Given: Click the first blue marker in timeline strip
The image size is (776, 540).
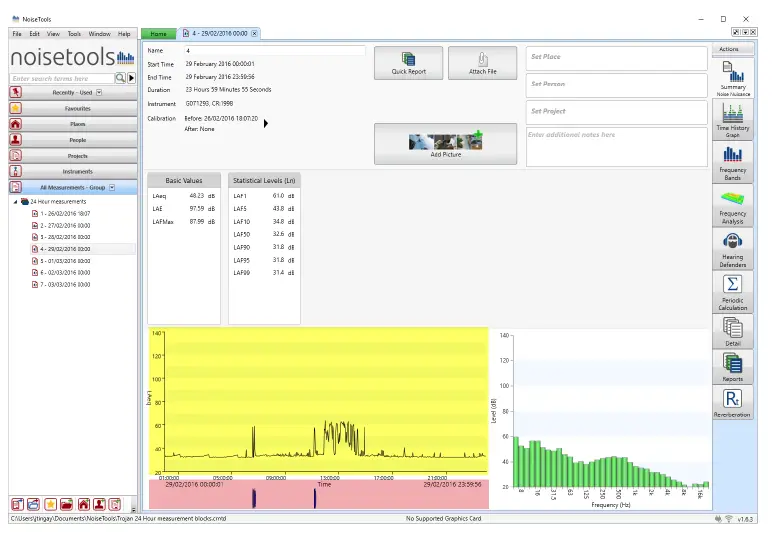Looking at the screenshot, I should pos(254,498).
